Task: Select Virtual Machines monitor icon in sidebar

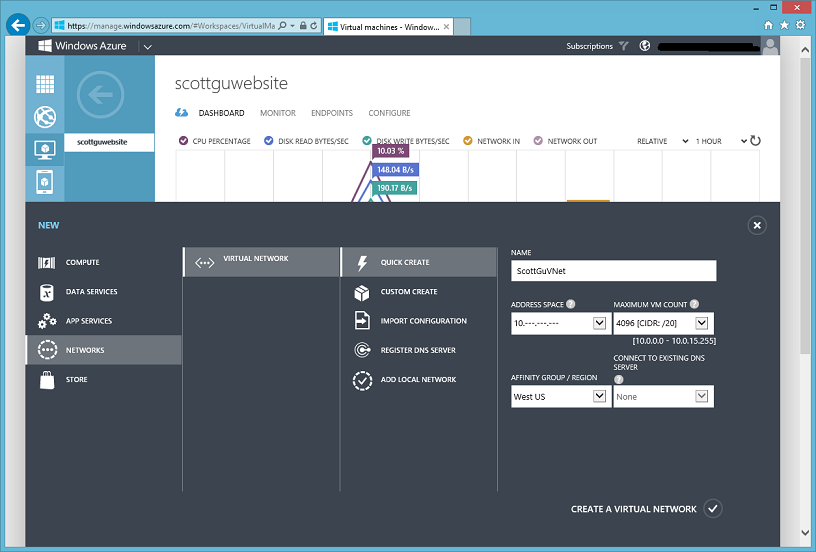Action: click(x=45, y=150)
